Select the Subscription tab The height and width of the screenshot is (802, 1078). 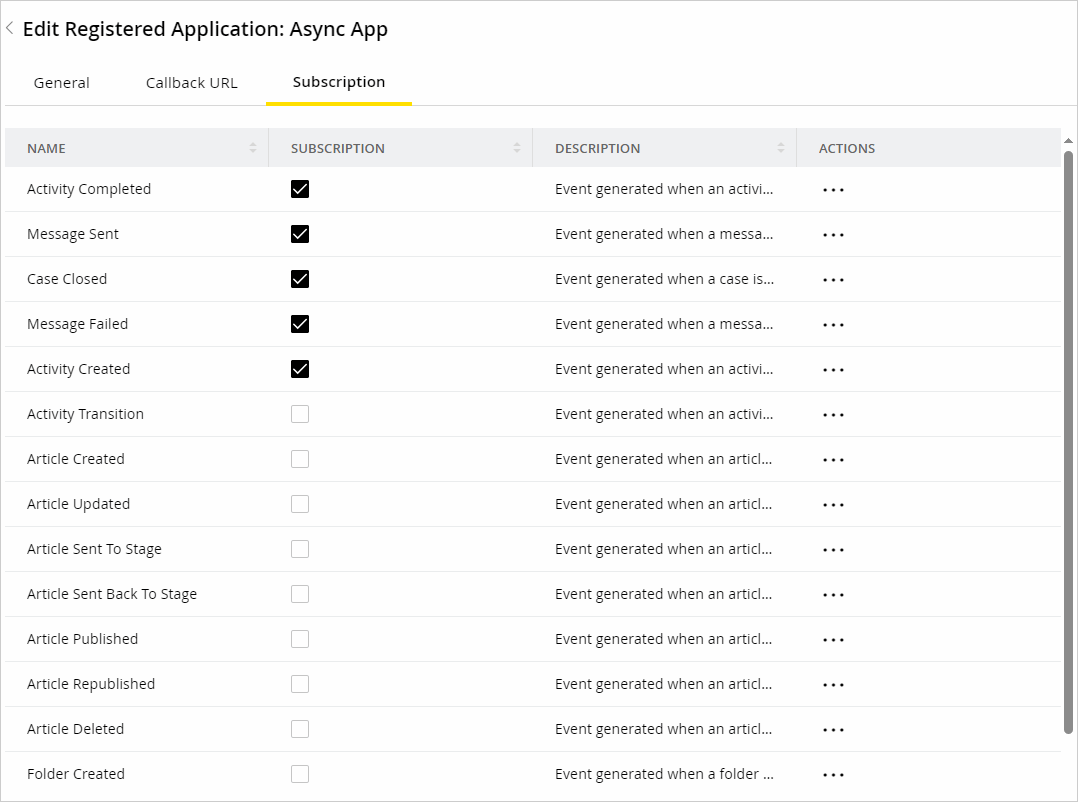(x=339, y=82)
